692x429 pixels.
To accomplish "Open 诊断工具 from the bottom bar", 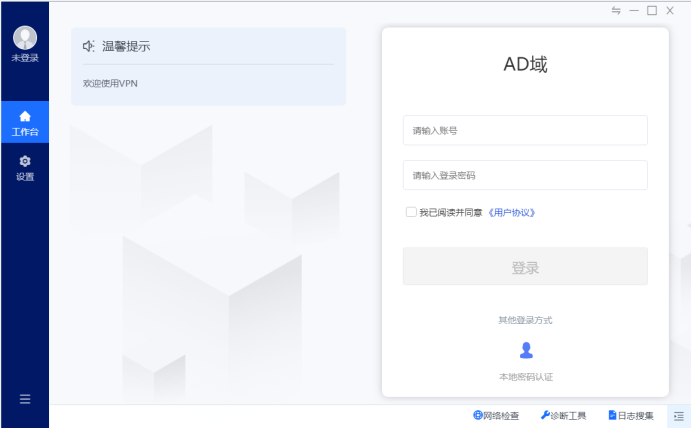I will pos(564,415).
